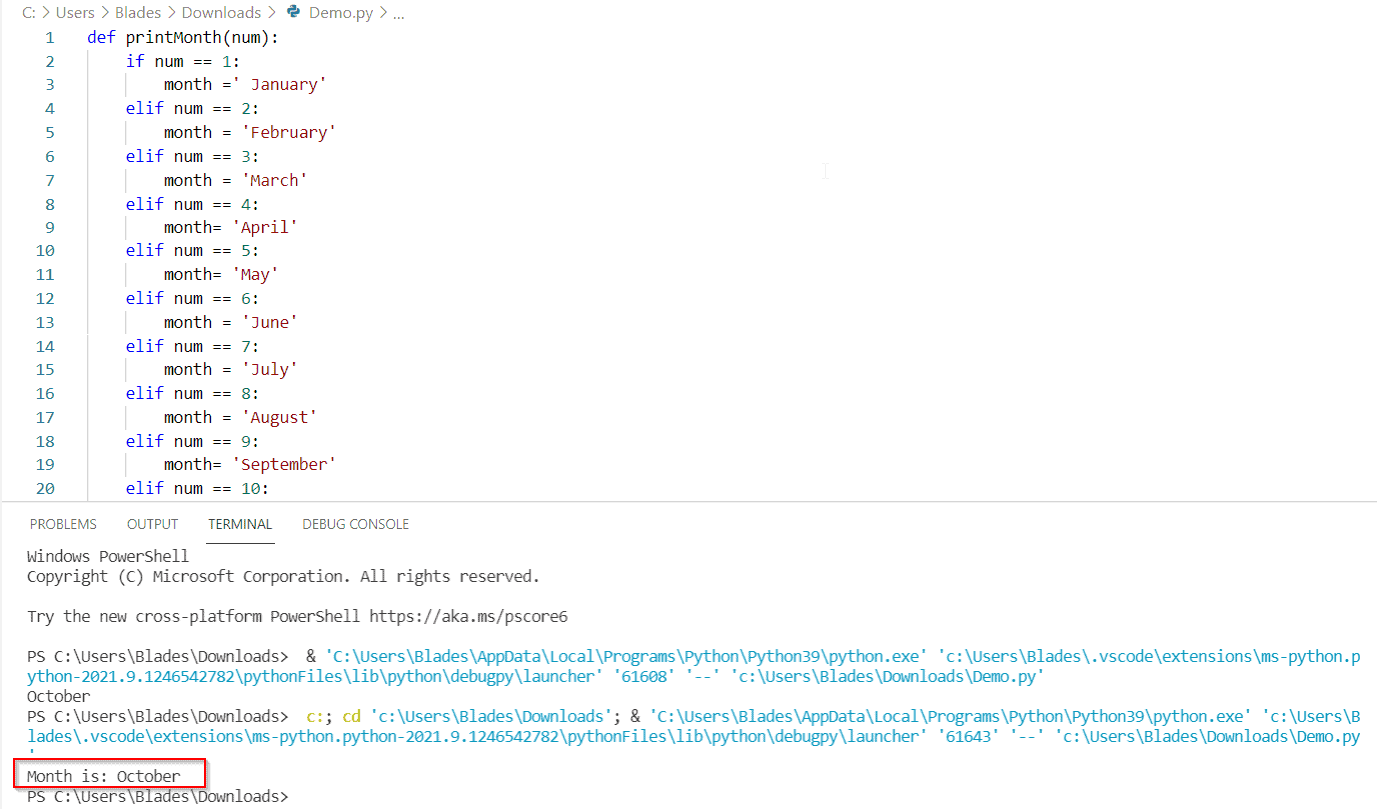
Task: Click the bare 'October' output line in the terminal
Action: coord(58,697)
